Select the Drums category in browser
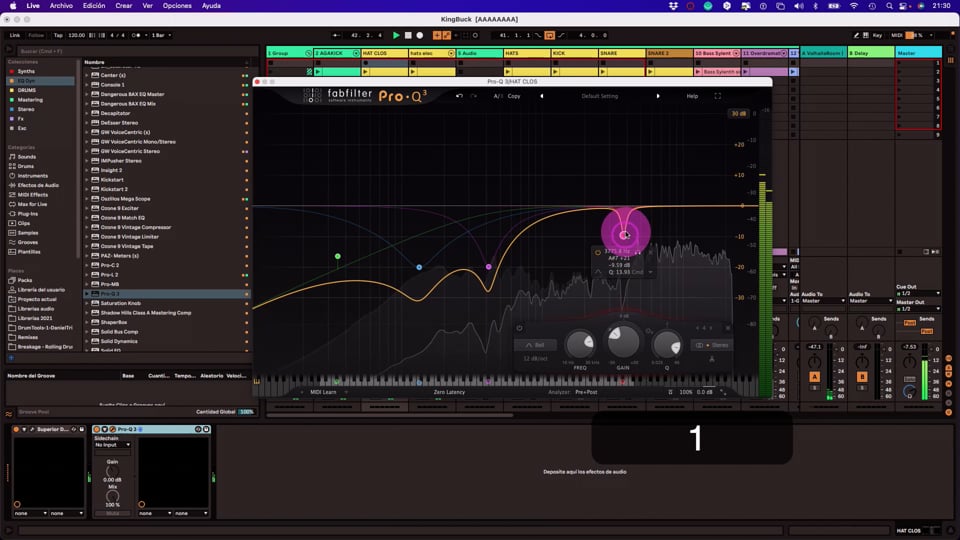This screenshot has height=540, width=960. pos(25,166)
